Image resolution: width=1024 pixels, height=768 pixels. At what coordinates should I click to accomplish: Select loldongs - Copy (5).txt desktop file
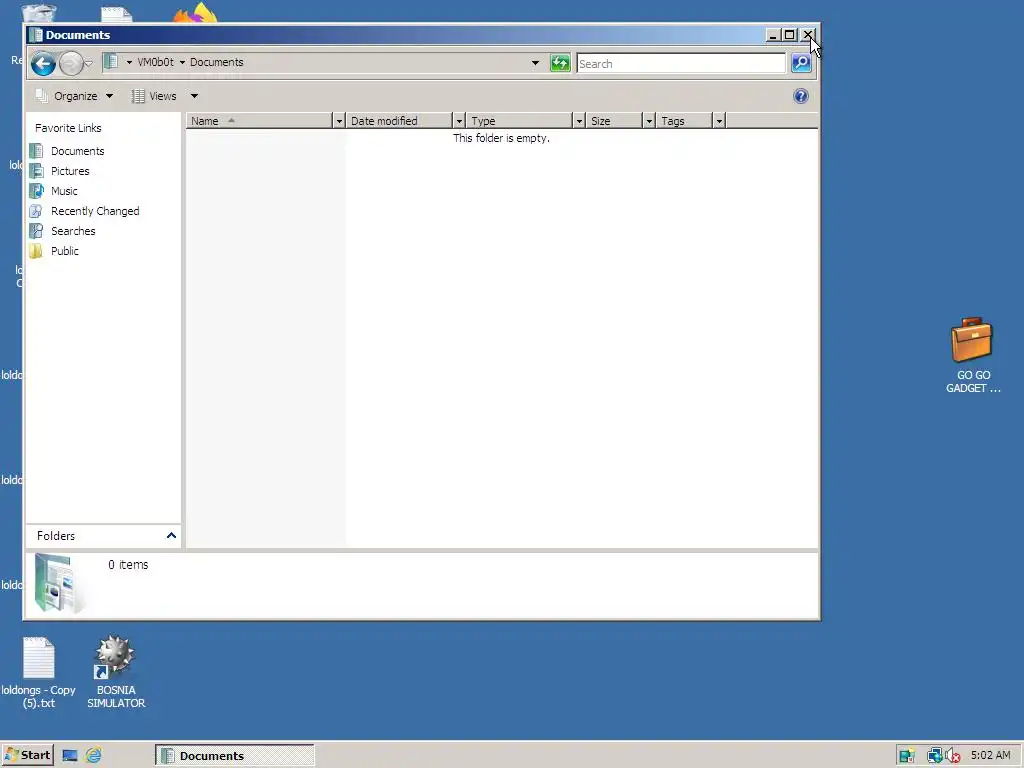click(39, 673)
